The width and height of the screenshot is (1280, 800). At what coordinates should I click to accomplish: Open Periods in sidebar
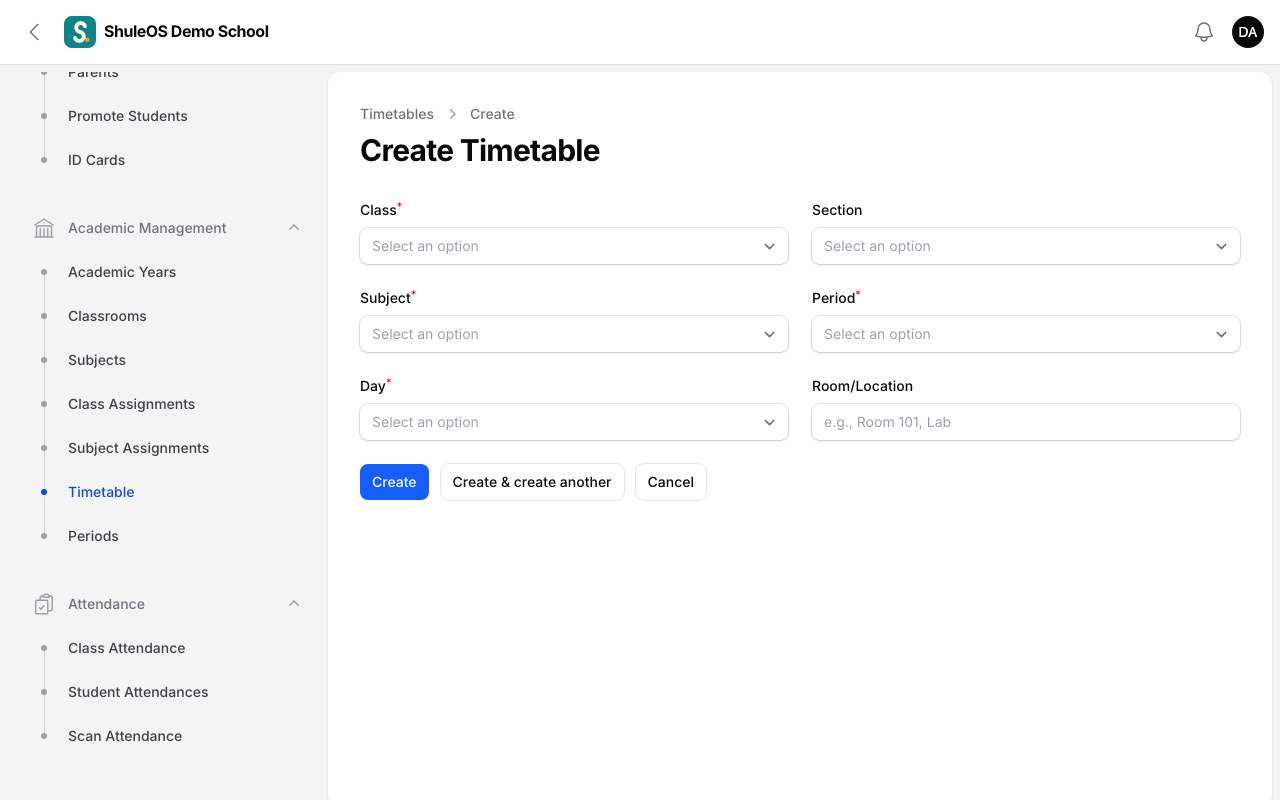tap(93, 536)
